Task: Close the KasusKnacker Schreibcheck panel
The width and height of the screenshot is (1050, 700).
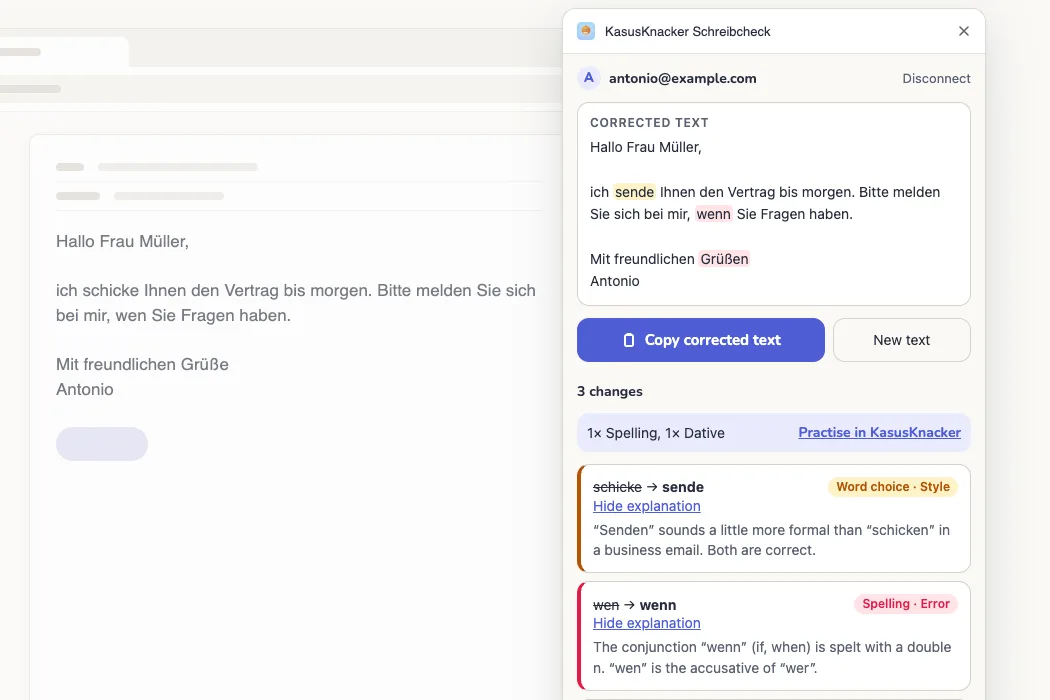Action: tap(964, 31)
